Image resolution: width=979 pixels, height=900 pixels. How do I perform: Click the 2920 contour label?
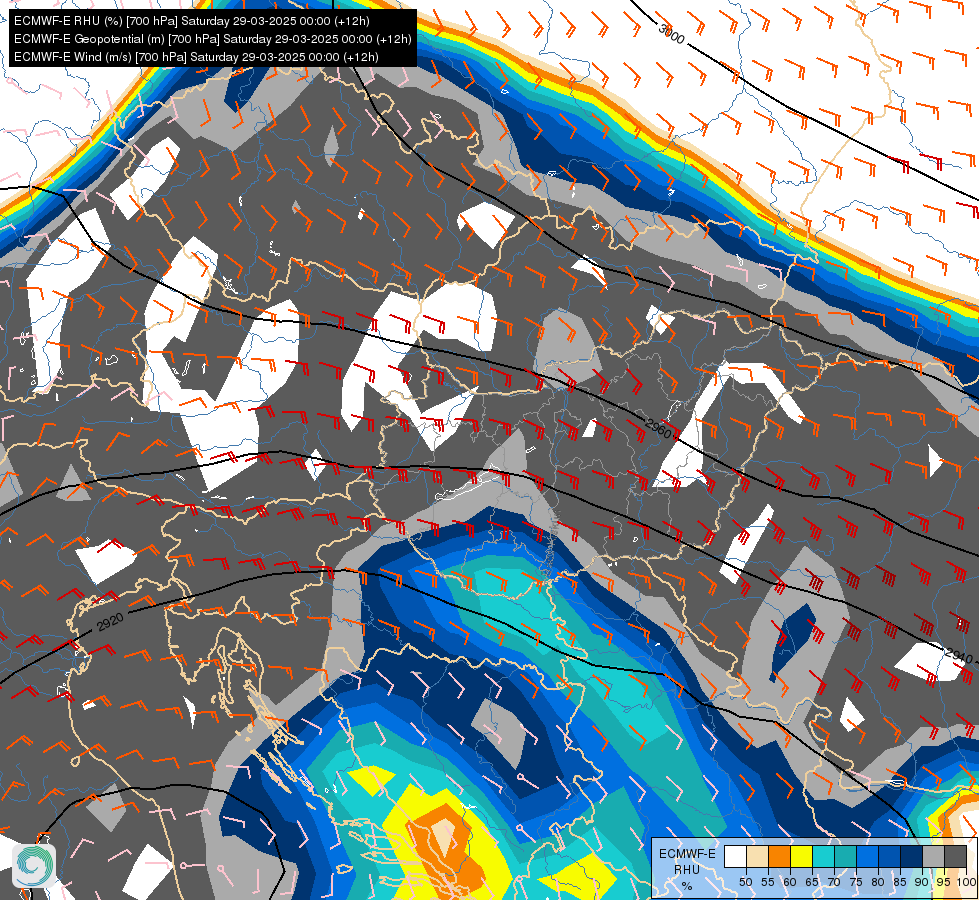click(111, 621)
